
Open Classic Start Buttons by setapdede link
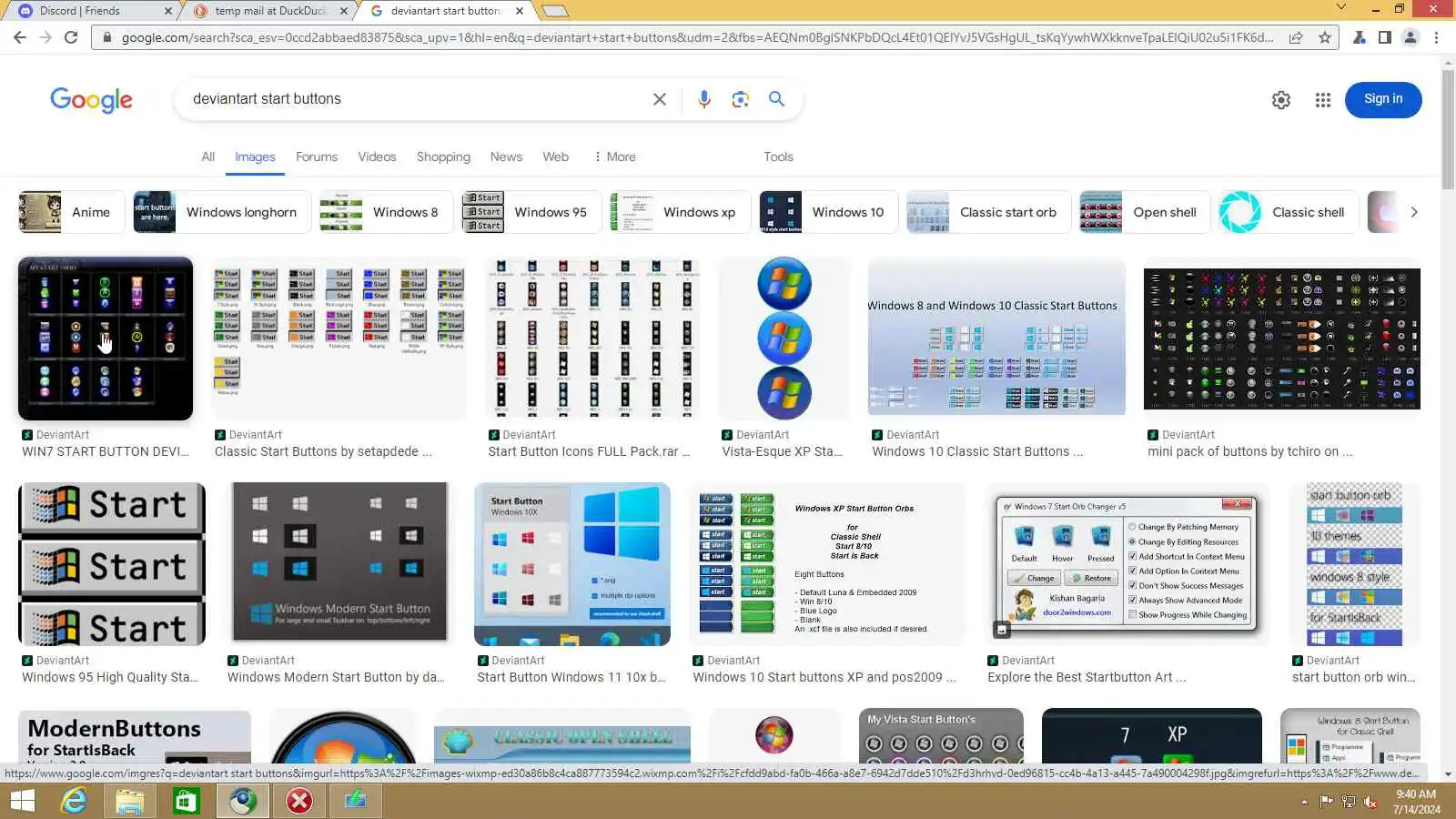(x=323, y=451)
